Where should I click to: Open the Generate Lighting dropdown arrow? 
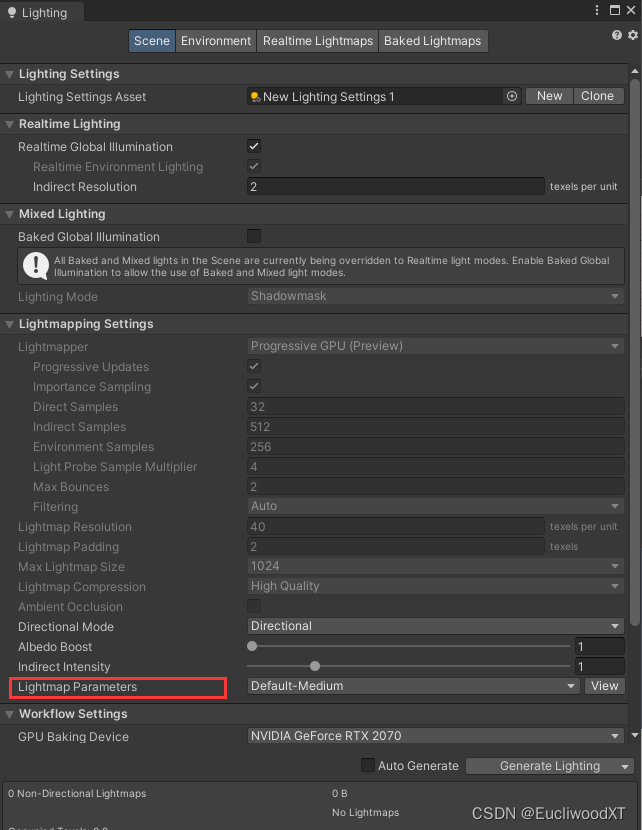[625, 766]
